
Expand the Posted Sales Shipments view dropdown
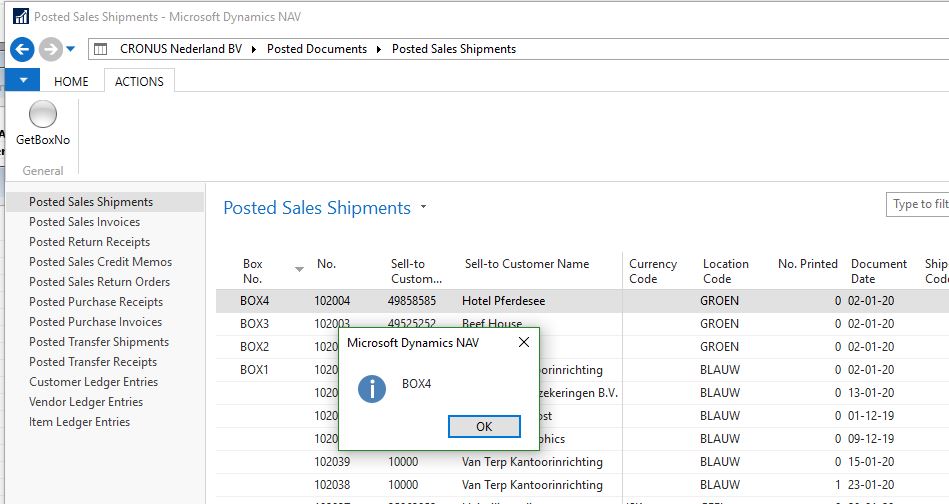point(423,208)
